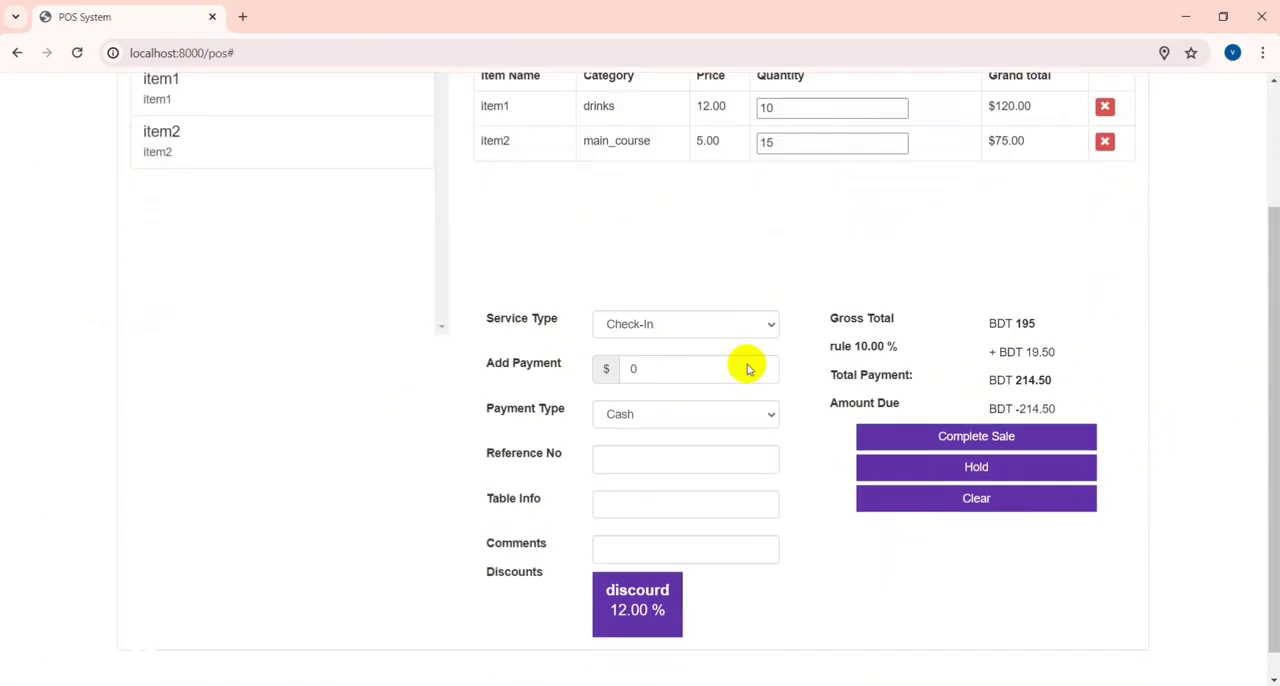The height and width of the screenshot is (686, 1280).
Task: Expand the Service Type dropdown
Action: pyautogui.click(x=685, y=324)
